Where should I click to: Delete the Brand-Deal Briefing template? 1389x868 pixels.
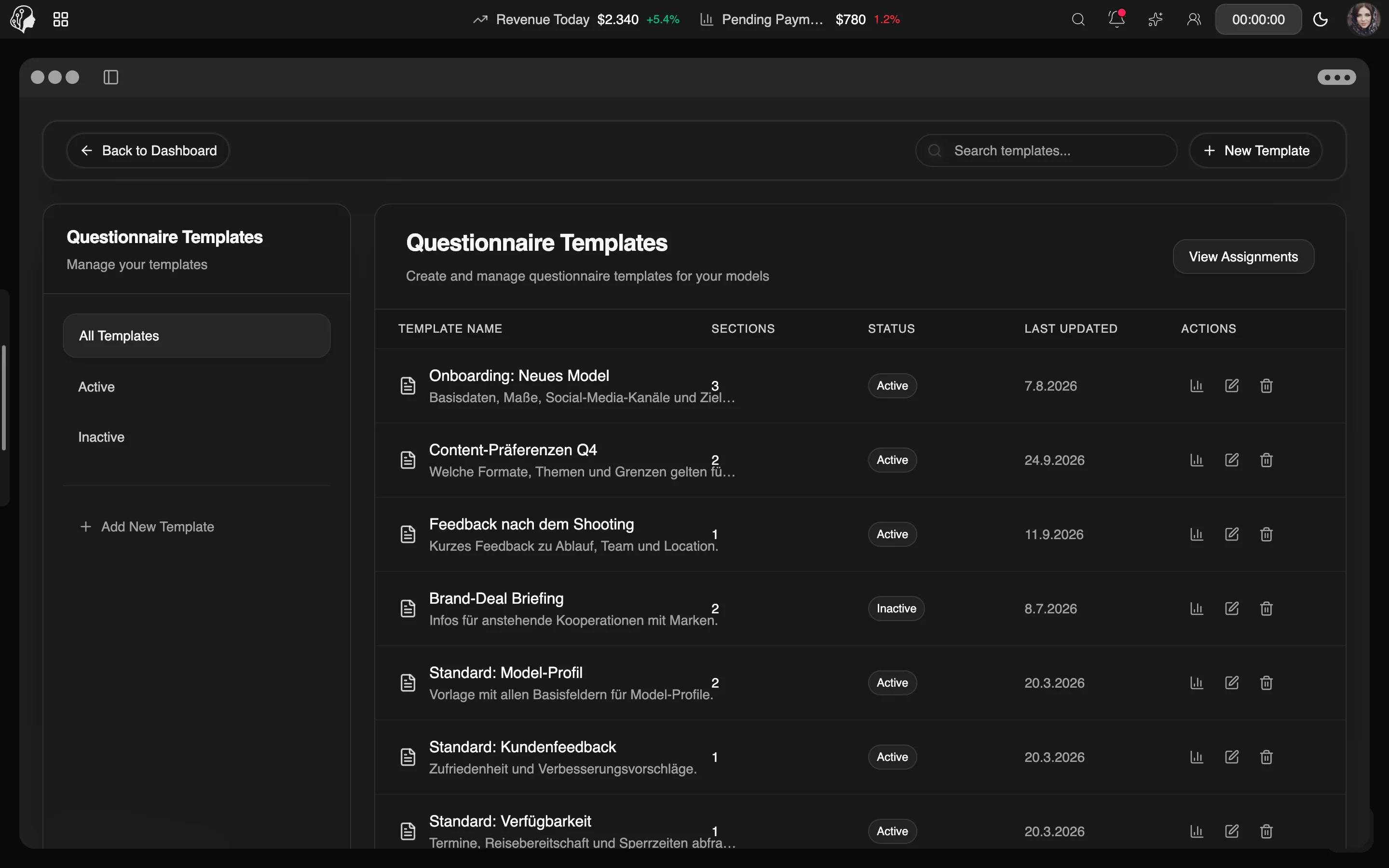coord(1267,609)
